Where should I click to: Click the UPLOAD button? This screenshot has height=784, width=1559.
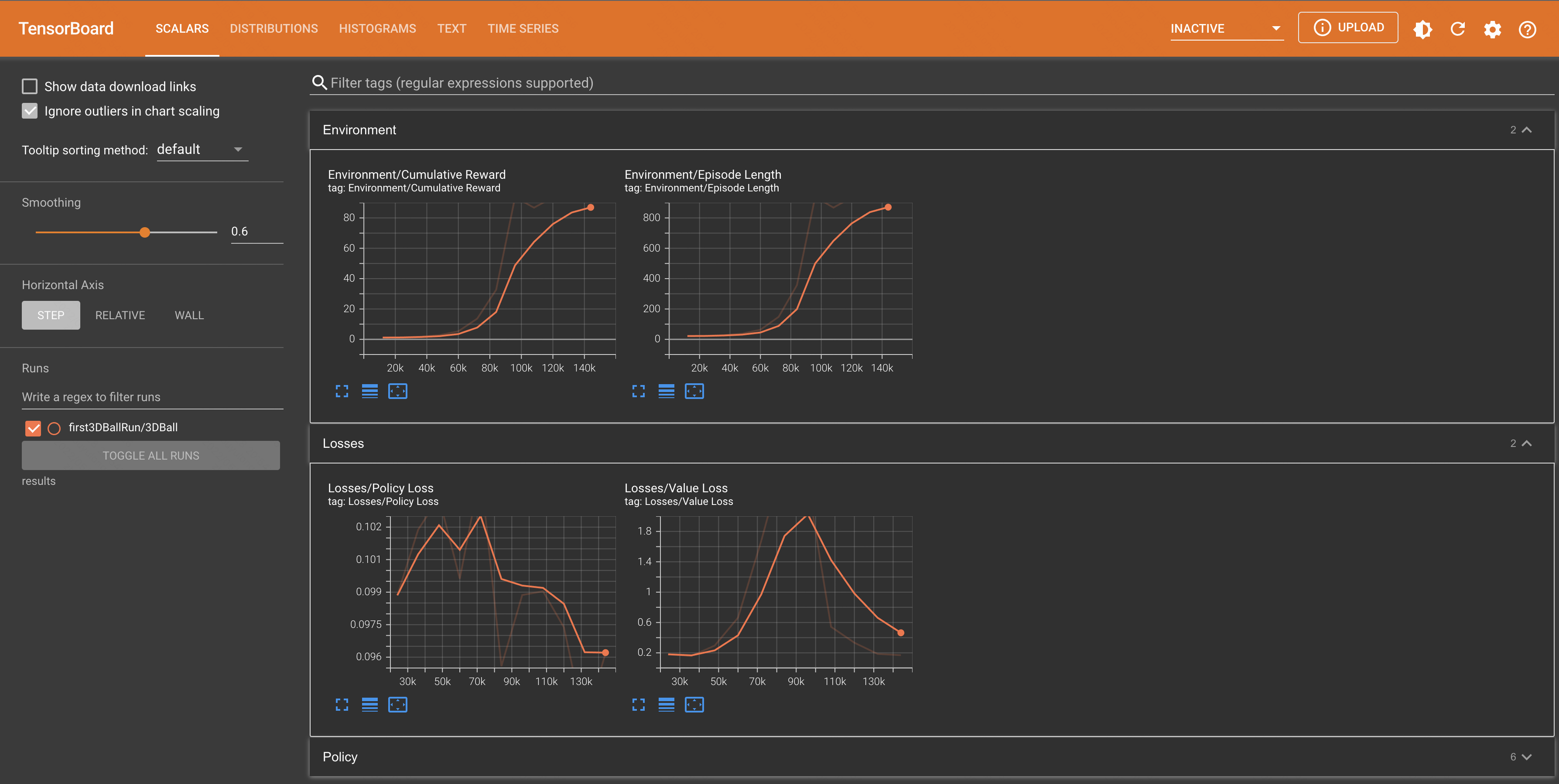coord(1348,28)
